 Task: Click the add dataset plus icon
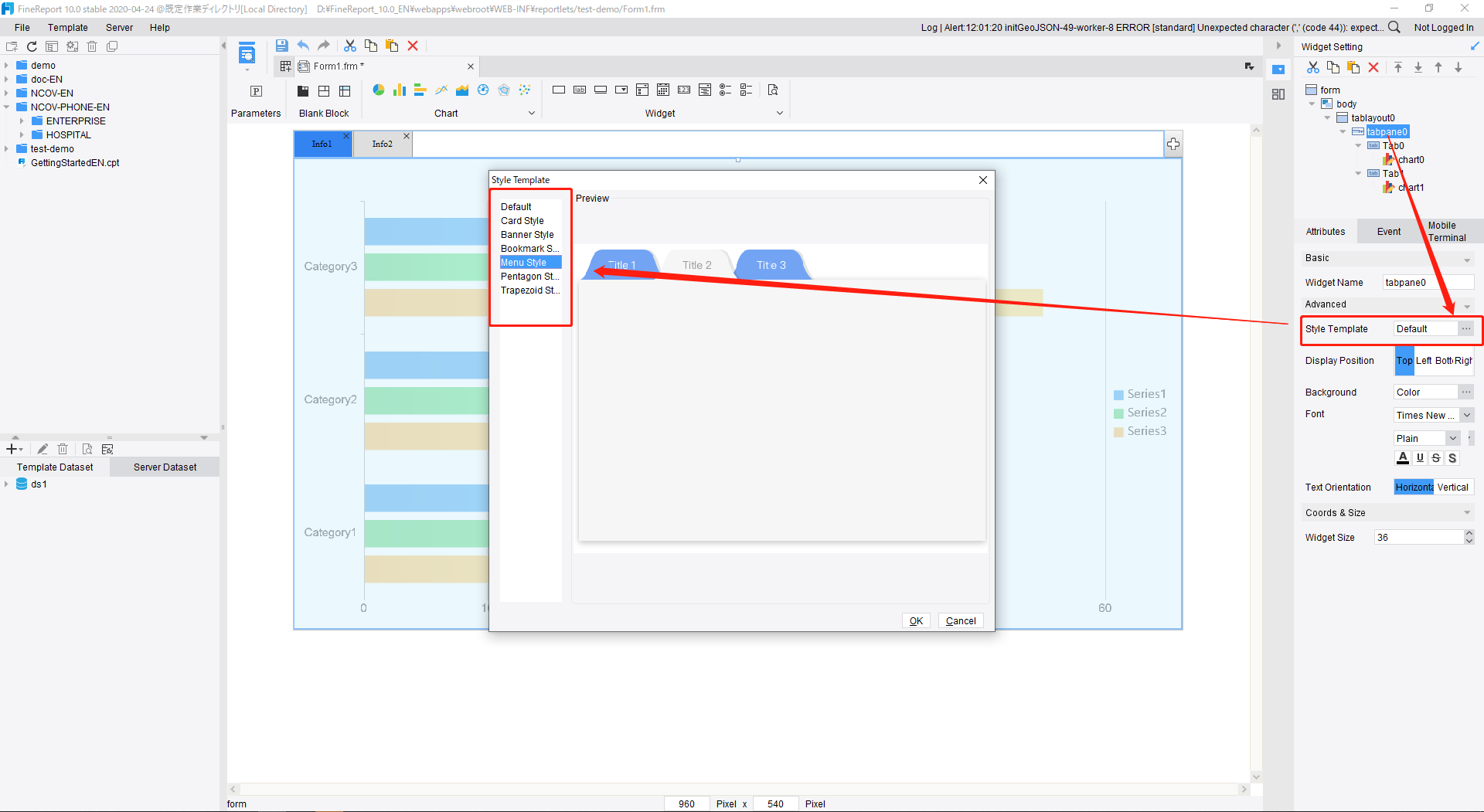[x=12, y=449]
